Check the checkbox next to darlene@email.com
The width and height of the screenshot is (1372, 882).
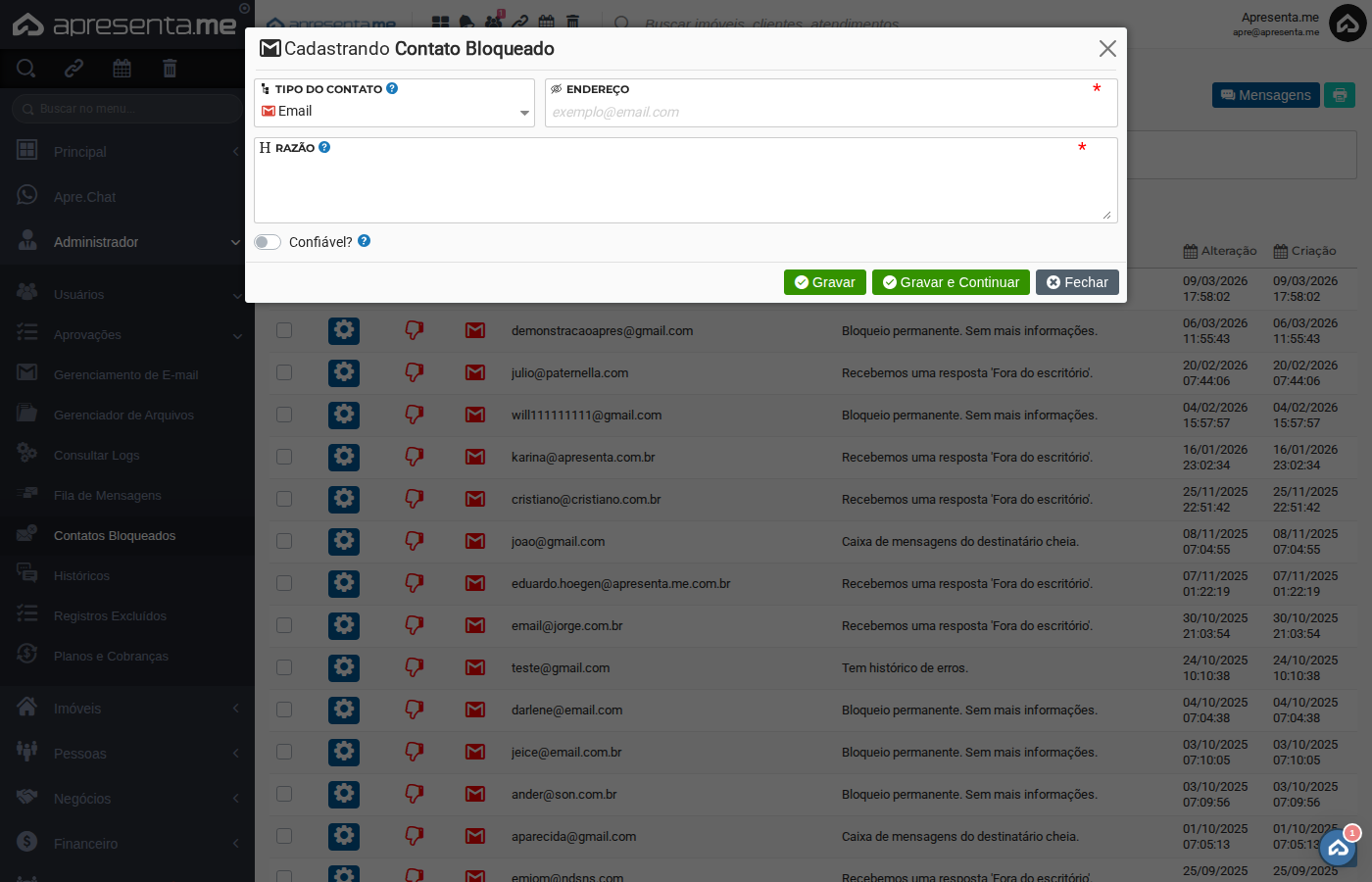[283, 710]
